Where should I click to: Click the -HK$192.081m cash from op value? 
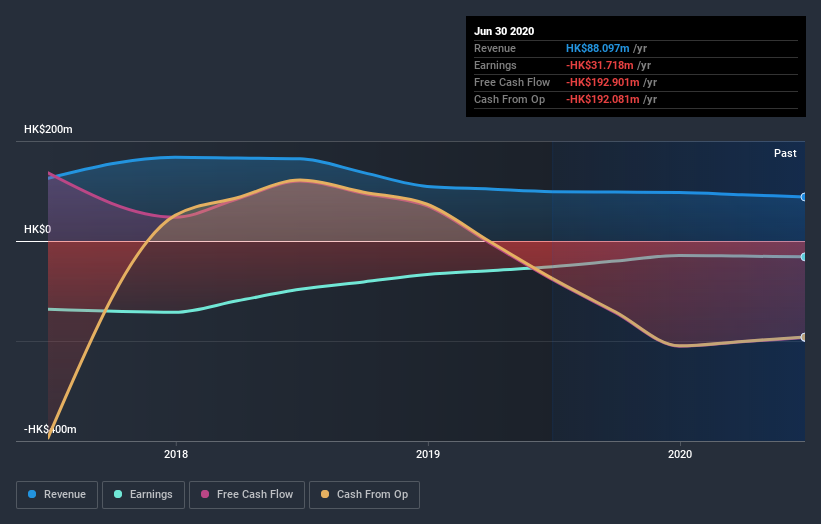pyautogui.click(x=603, y=99)
